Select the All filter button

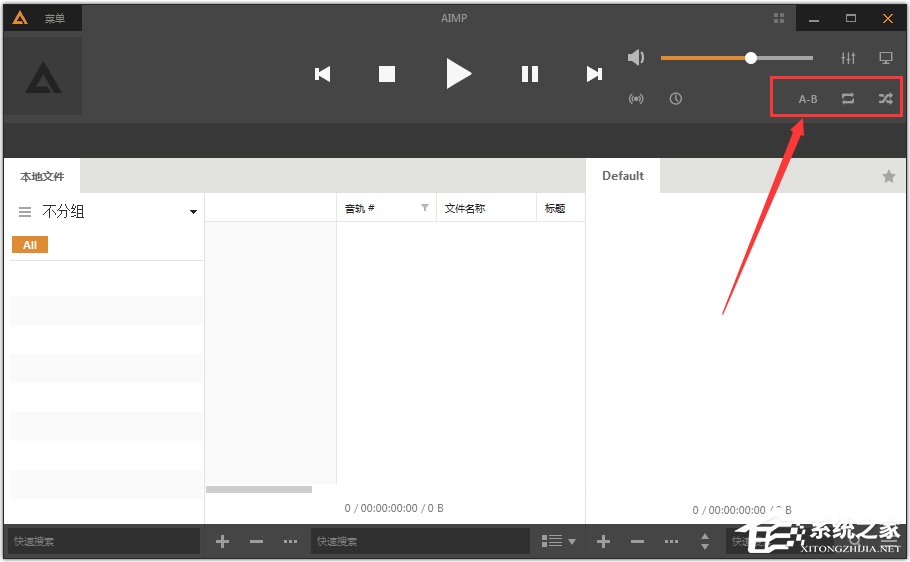click(x=30, y=245)
